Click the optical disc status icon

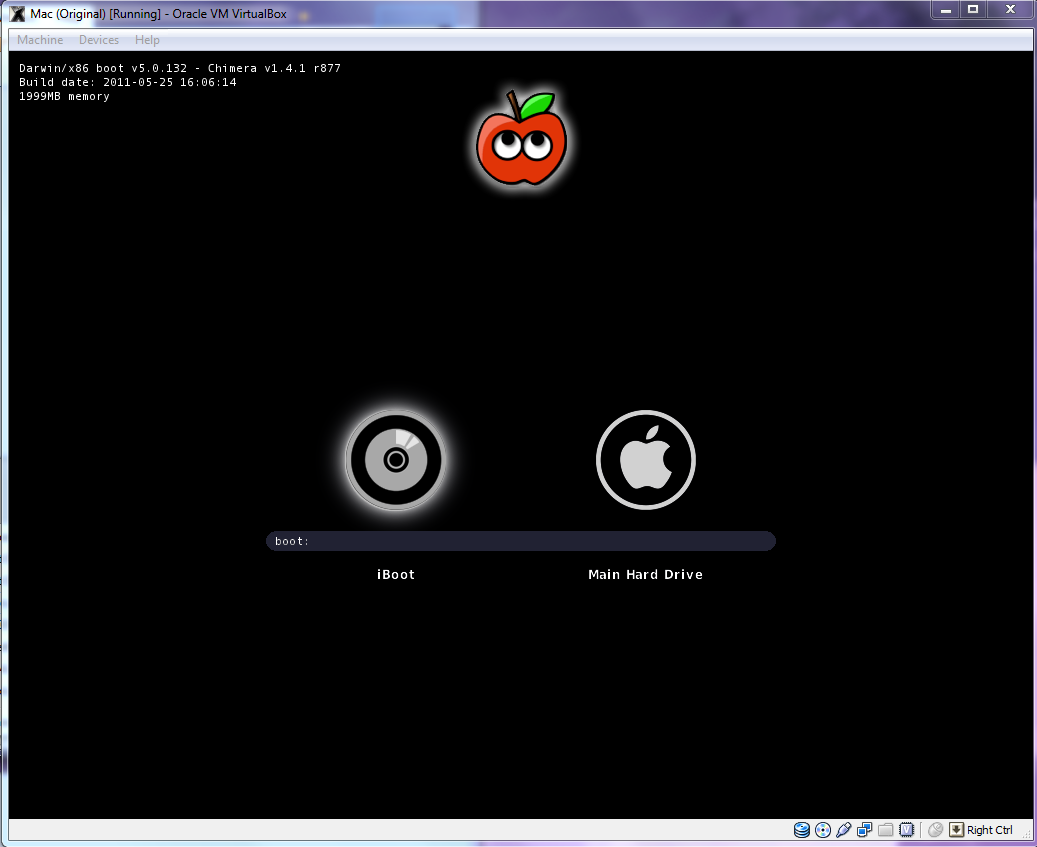pyautogui.click(x=823, y=830)
